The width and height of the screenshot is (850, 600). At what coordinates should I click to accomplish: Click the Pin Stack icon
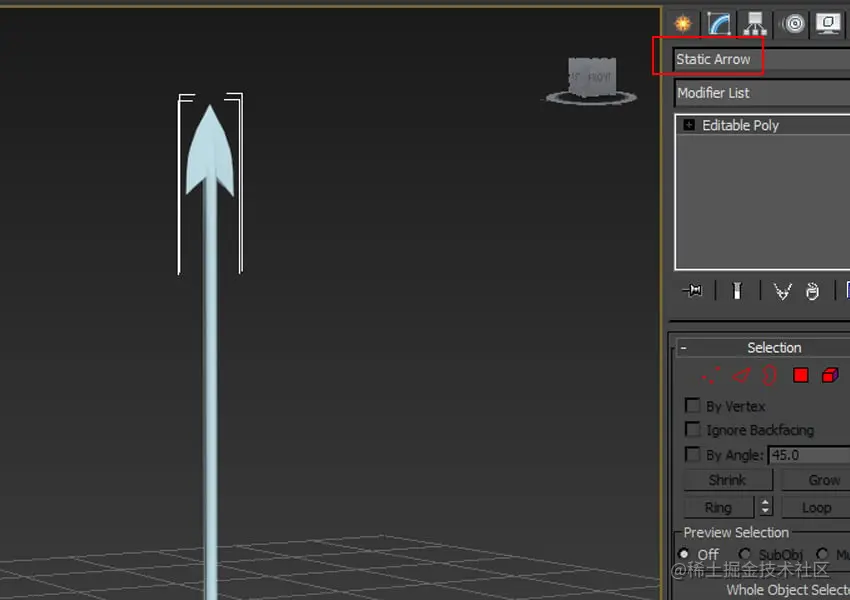tap(693, 291)
